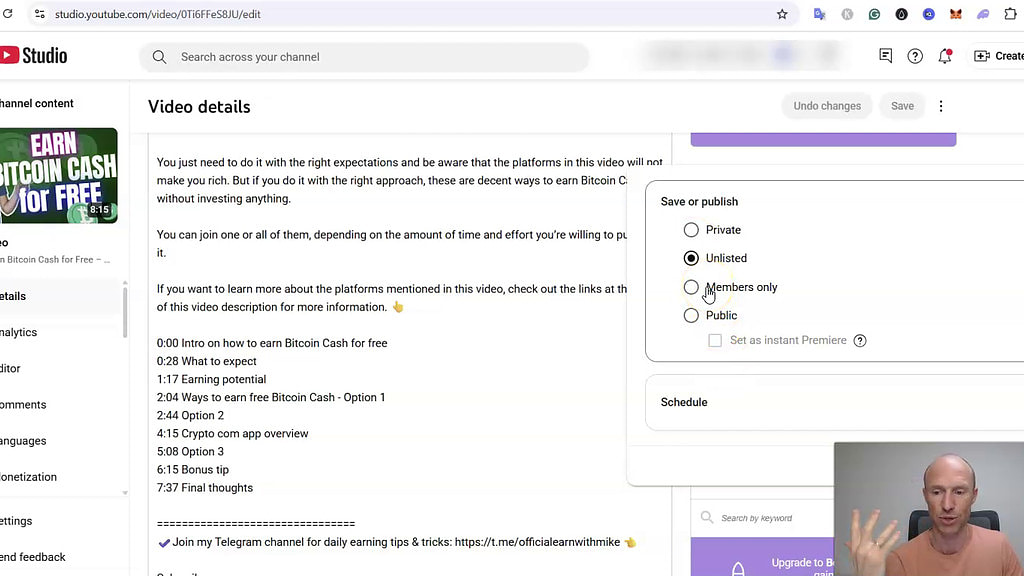Click the purple cloud extension icon
This screenshot has height=576, width=1024.
point(983,14)
